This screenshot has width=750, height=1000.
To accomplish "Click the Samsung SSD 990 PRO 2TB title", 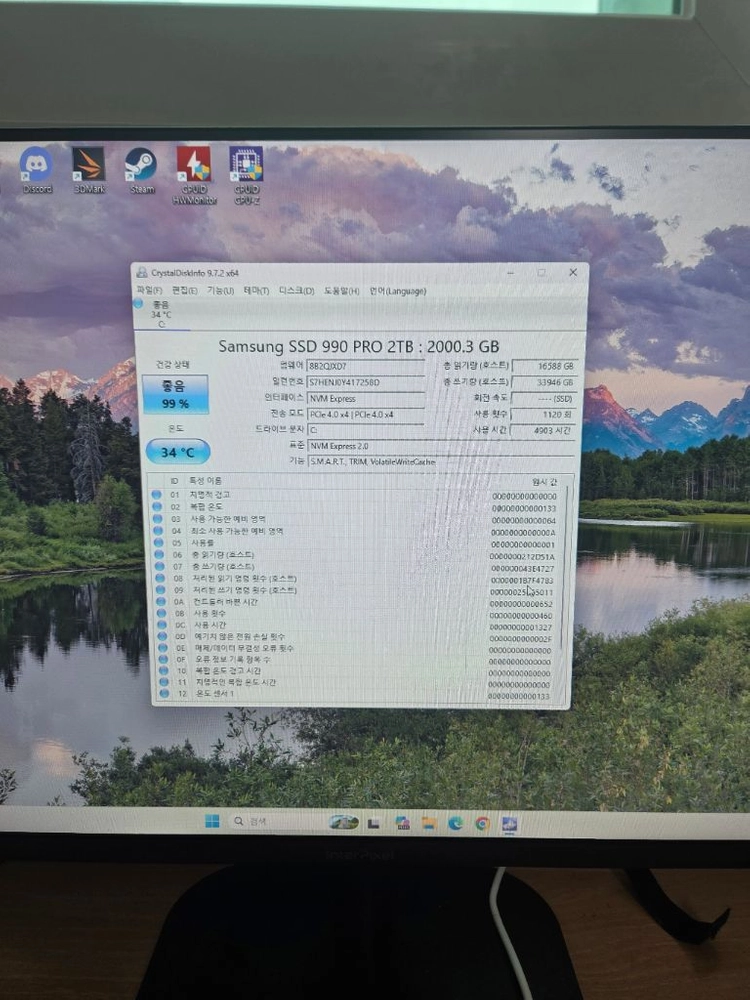I will pos(358,346).
